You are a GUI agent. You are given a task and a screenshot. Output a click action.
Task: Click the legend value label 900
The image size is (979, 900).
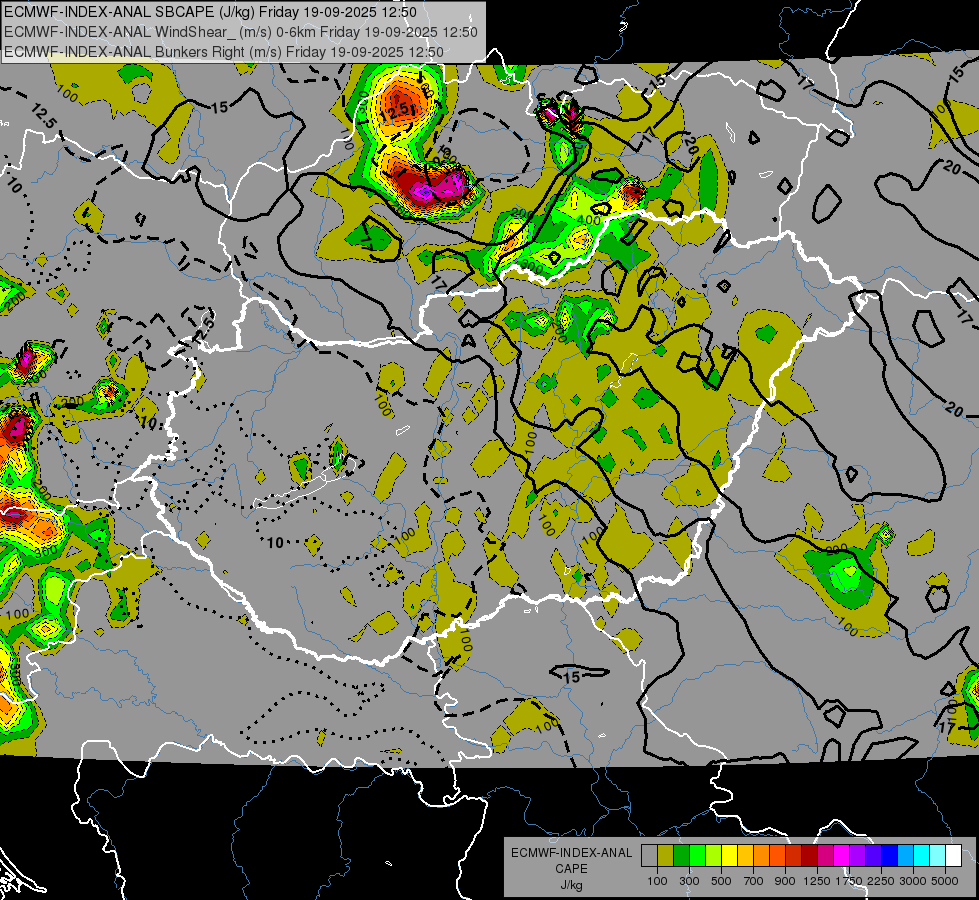[786, 880]
